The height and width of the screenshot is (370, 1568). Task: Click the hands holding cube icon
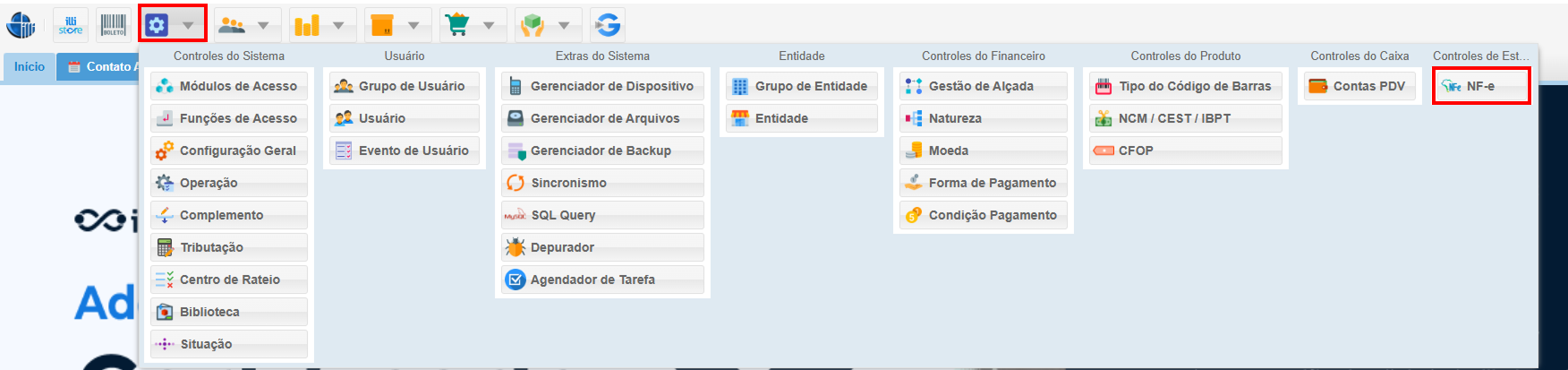(x=533, y=25)
